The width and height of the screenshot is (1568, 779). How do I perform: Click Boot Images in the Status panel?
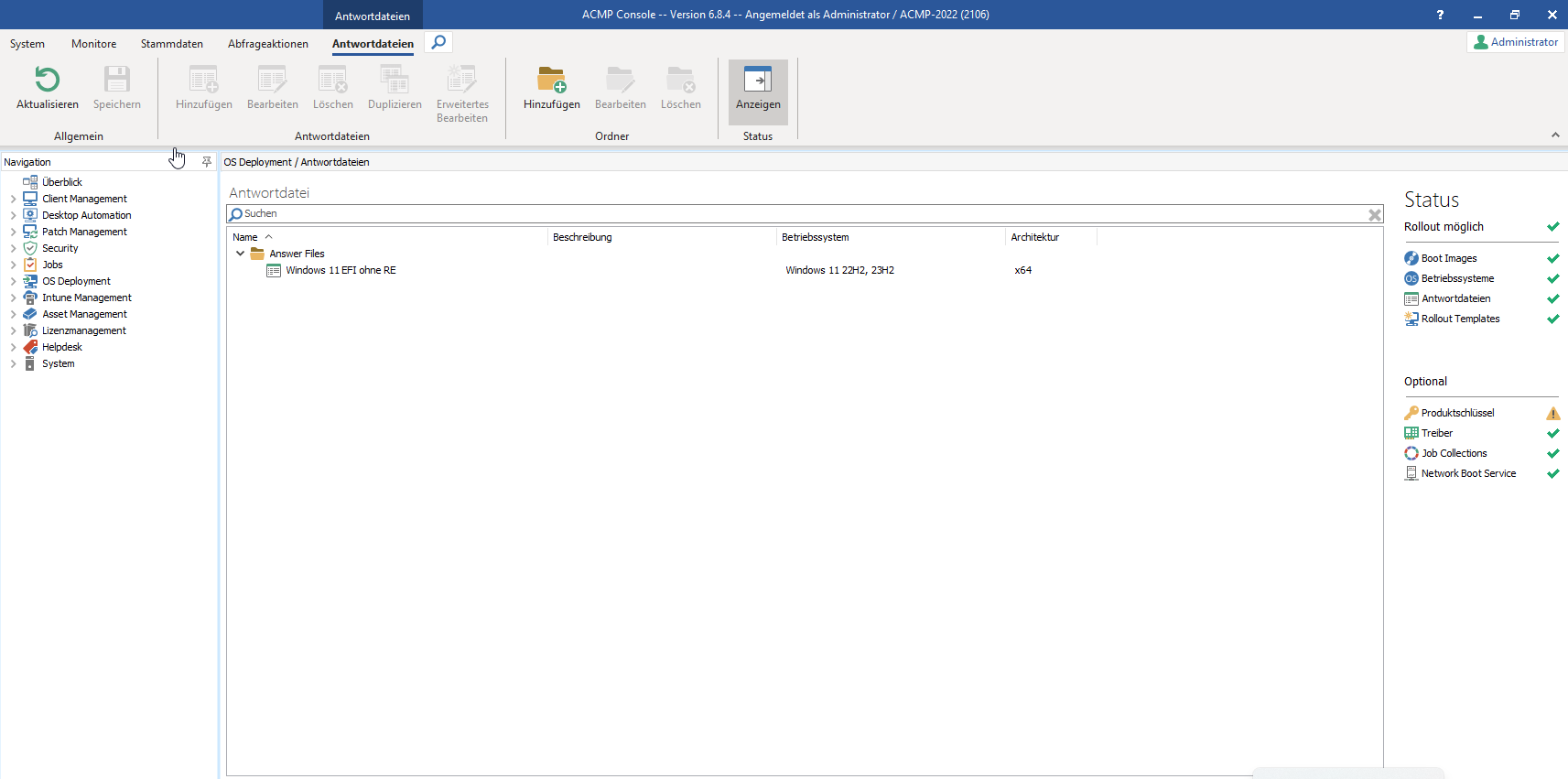[x=1448, y=258]
